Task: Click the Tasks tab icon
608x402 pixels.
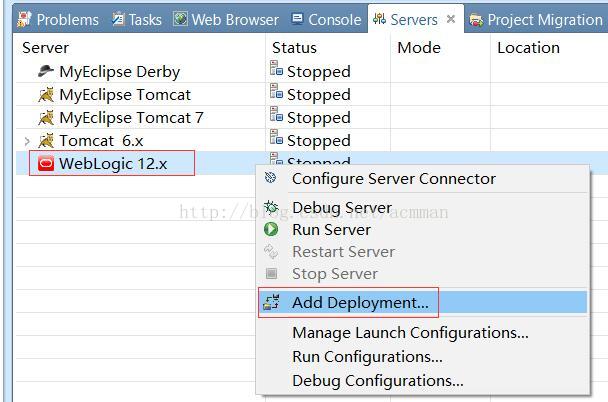Action: (118, 19)
